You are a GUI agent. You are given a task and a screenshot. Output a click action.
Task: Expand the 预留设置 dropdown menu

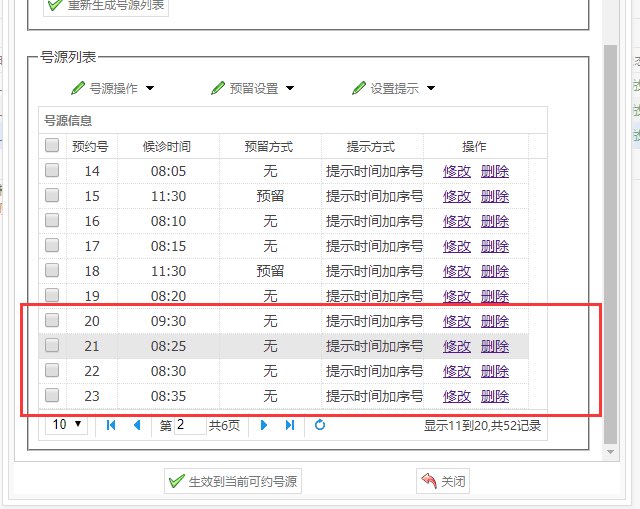pos(253,88)
